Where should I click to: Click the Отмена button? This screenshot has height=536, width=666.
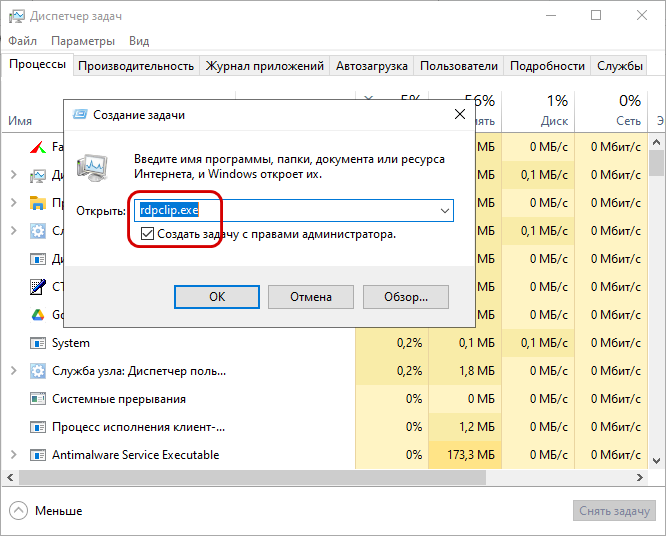pyautogui.click(x=311, y=297)
